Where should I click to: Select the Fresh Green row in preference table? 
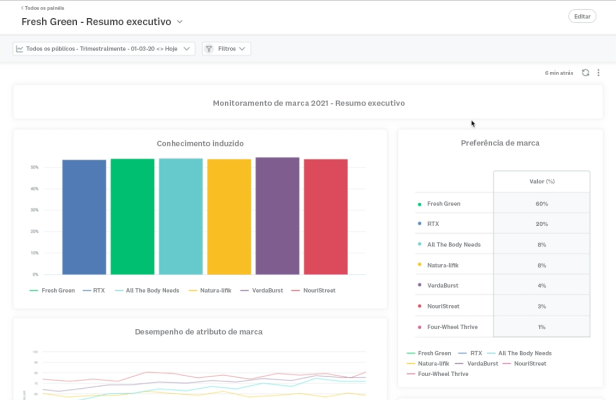pos(443,204)
